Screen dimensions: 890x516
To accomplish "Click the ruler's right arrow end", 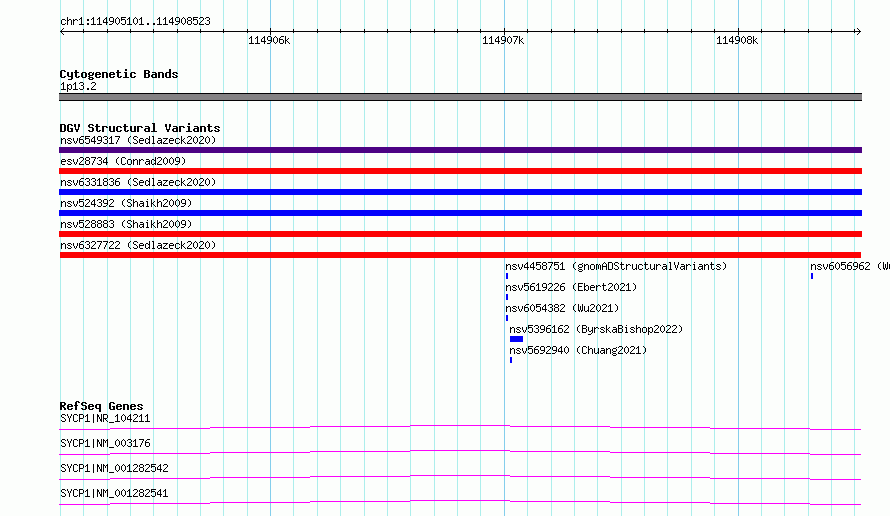I will coord(859,31).
